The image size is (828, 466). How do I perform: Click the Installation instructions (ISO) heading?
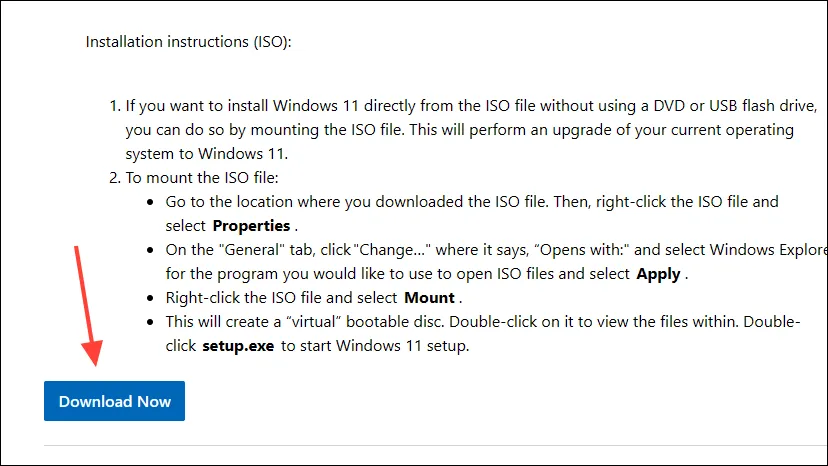189,42
